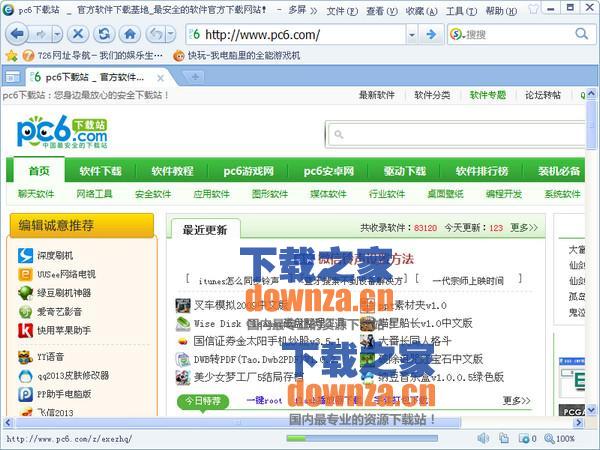Click the 软件专题 link
This screenshot has height=450, width=600.
tap(488, 95)
